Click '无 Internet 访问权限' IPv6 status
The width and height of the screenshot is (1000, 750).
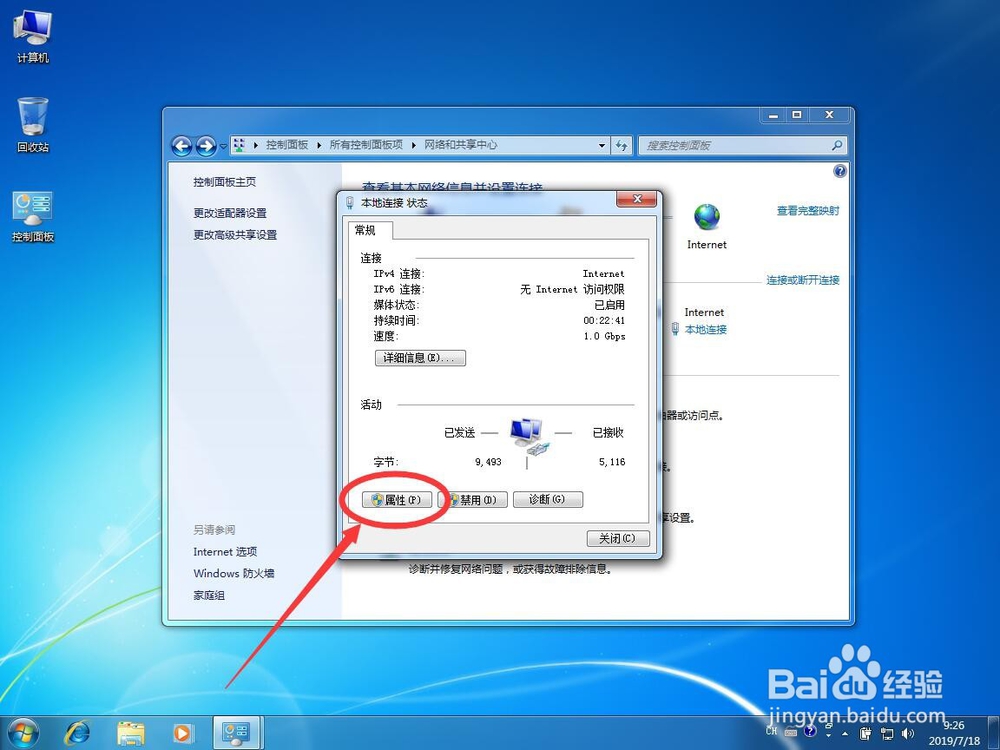[x=572, y=290]
